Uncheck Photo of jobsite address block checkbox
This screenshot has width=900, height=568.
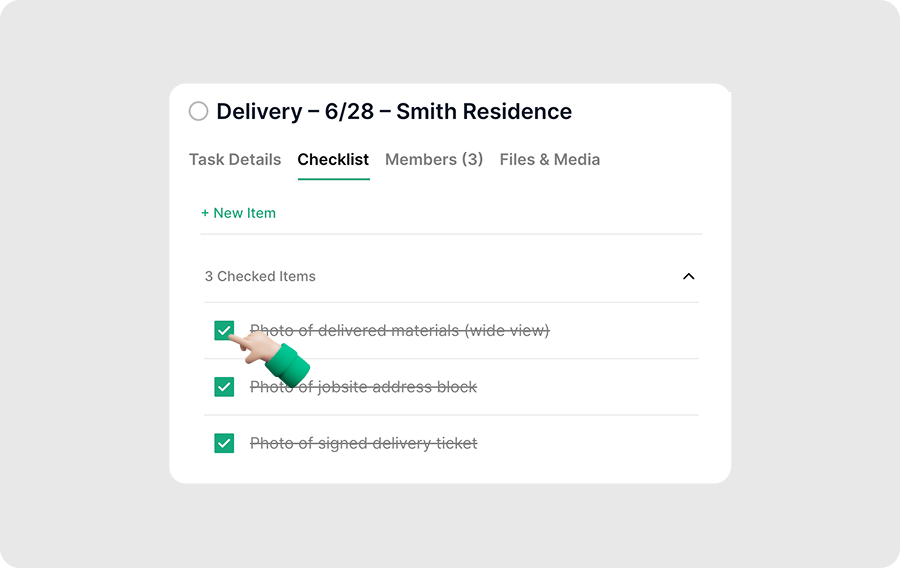[224, 387]
